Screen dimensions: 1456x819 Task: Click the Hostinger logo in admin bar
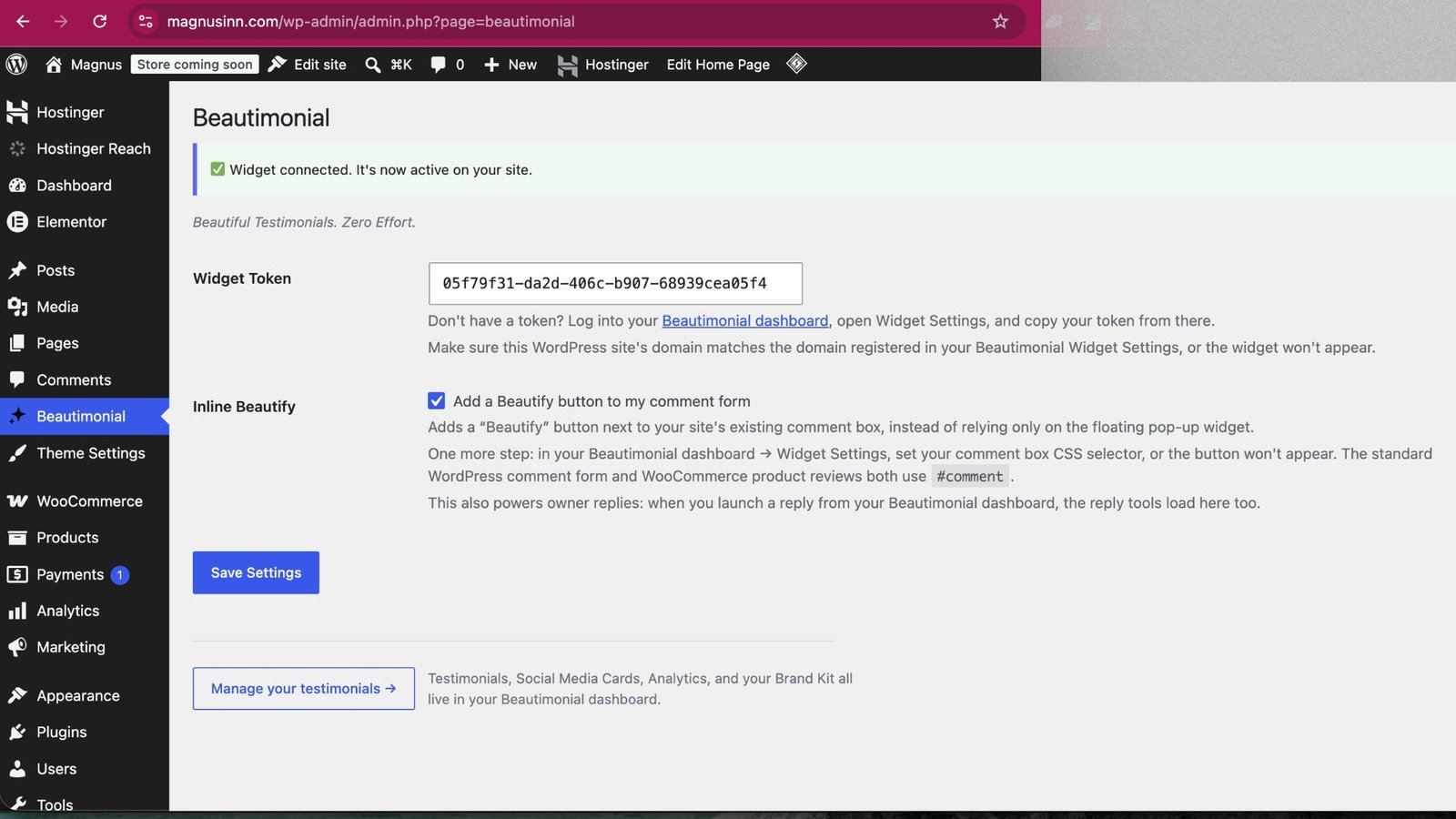click(x=568, y=65)
